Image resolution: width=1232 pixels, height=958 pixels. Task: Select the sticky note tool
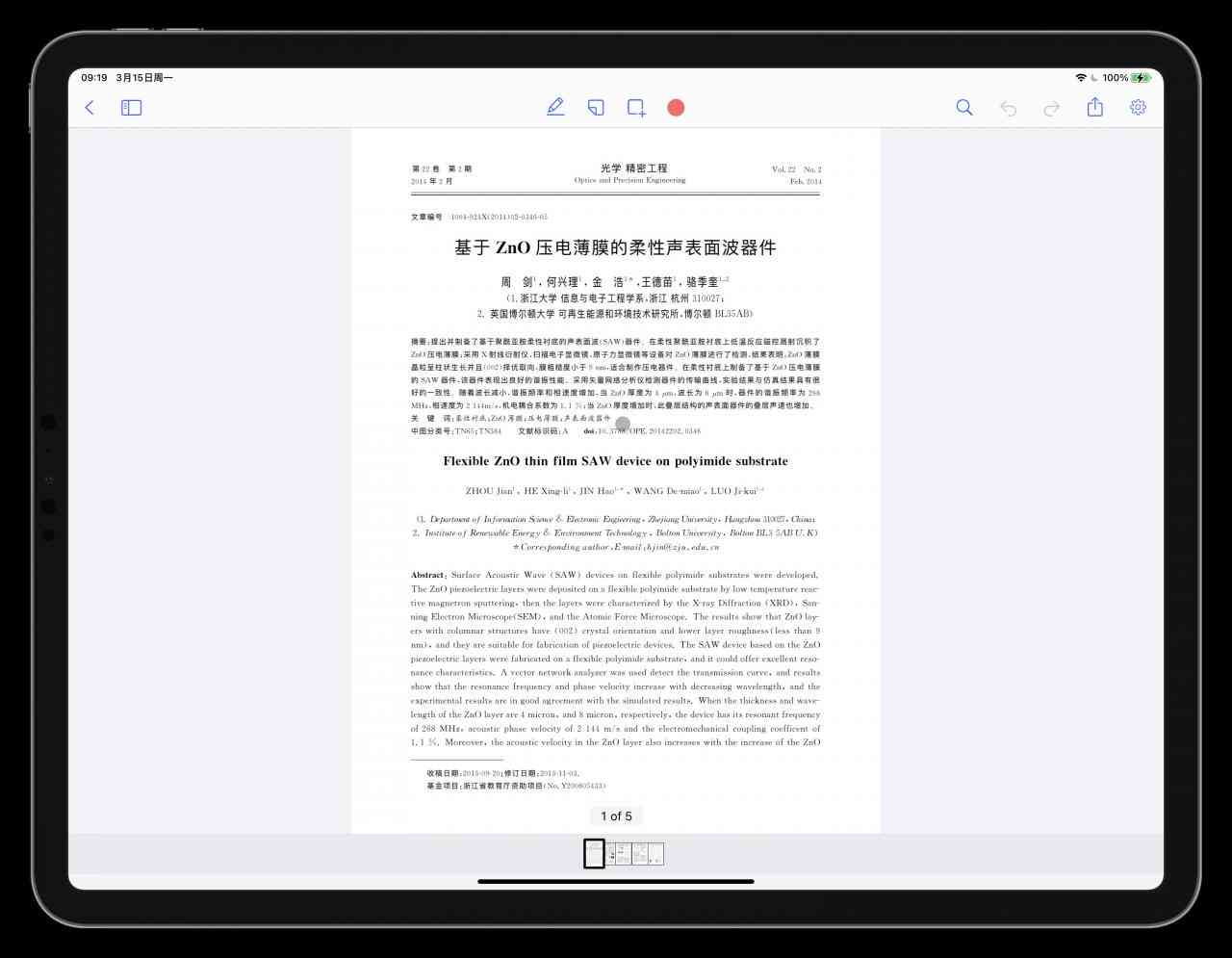596,108
